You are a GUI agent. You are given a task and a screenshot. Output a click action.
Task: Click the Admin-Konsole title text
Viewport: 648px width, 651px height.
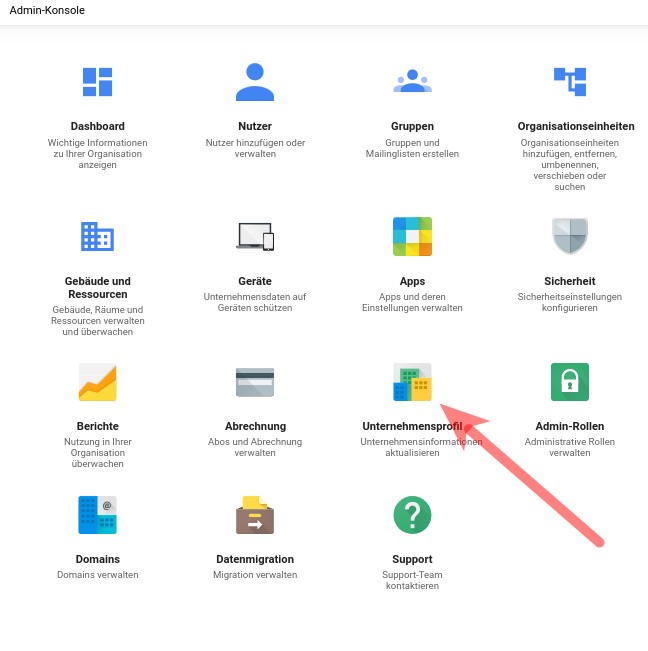pyautogui.click(x=47, y=10)
